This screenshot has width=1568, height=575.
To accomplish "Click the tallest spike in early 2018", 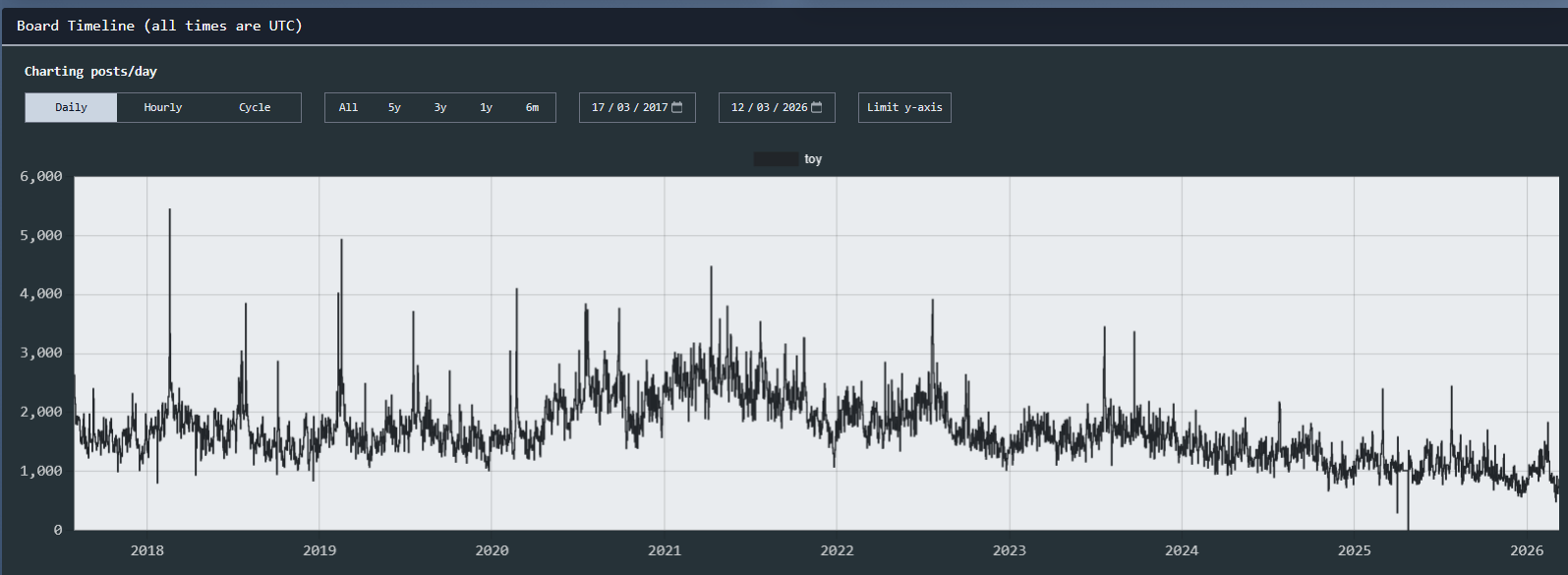I will coord(170,211).
